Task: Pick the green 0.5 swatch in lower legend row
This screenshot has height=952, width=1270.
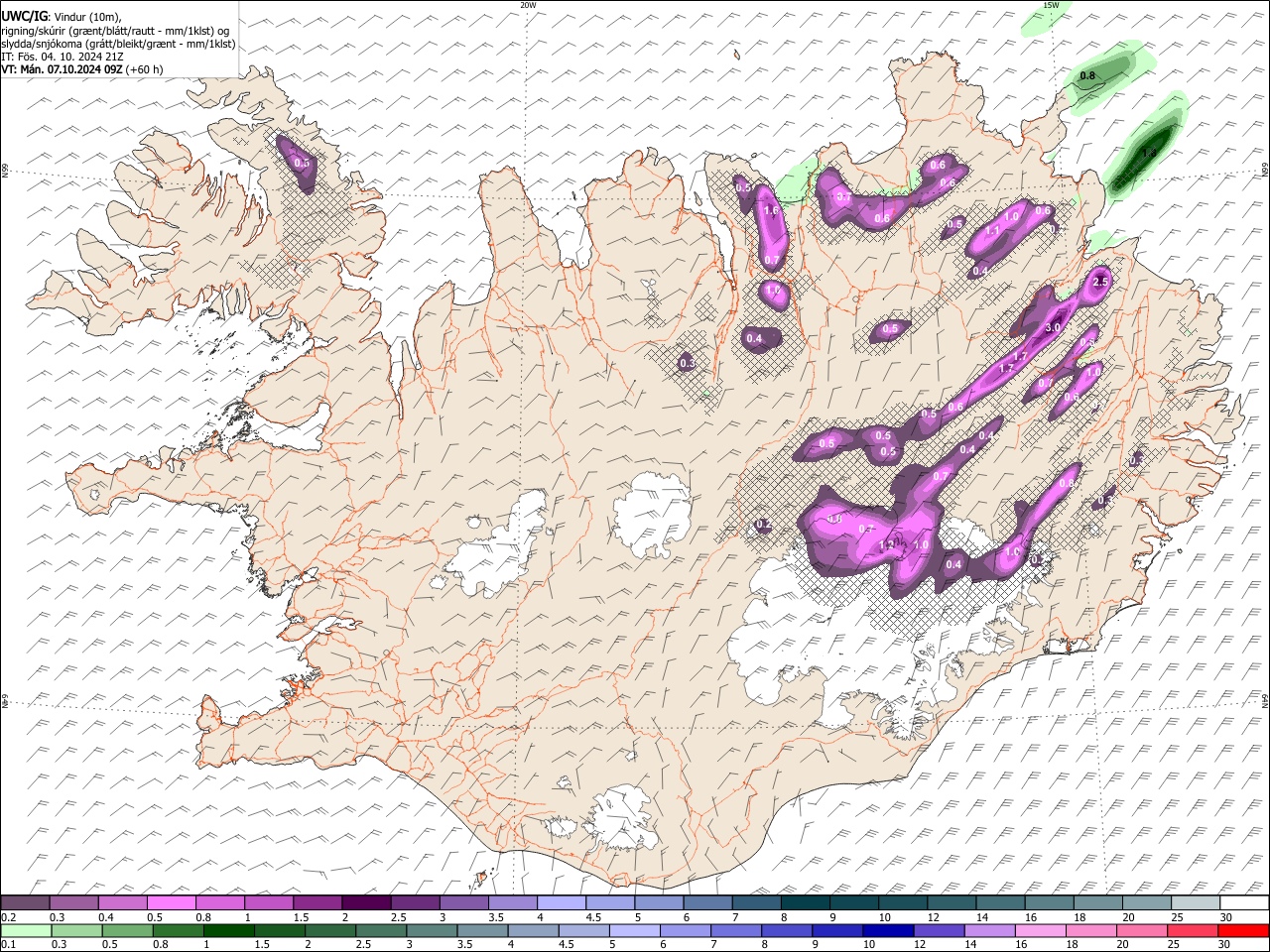Action: [x=128, y=930]
